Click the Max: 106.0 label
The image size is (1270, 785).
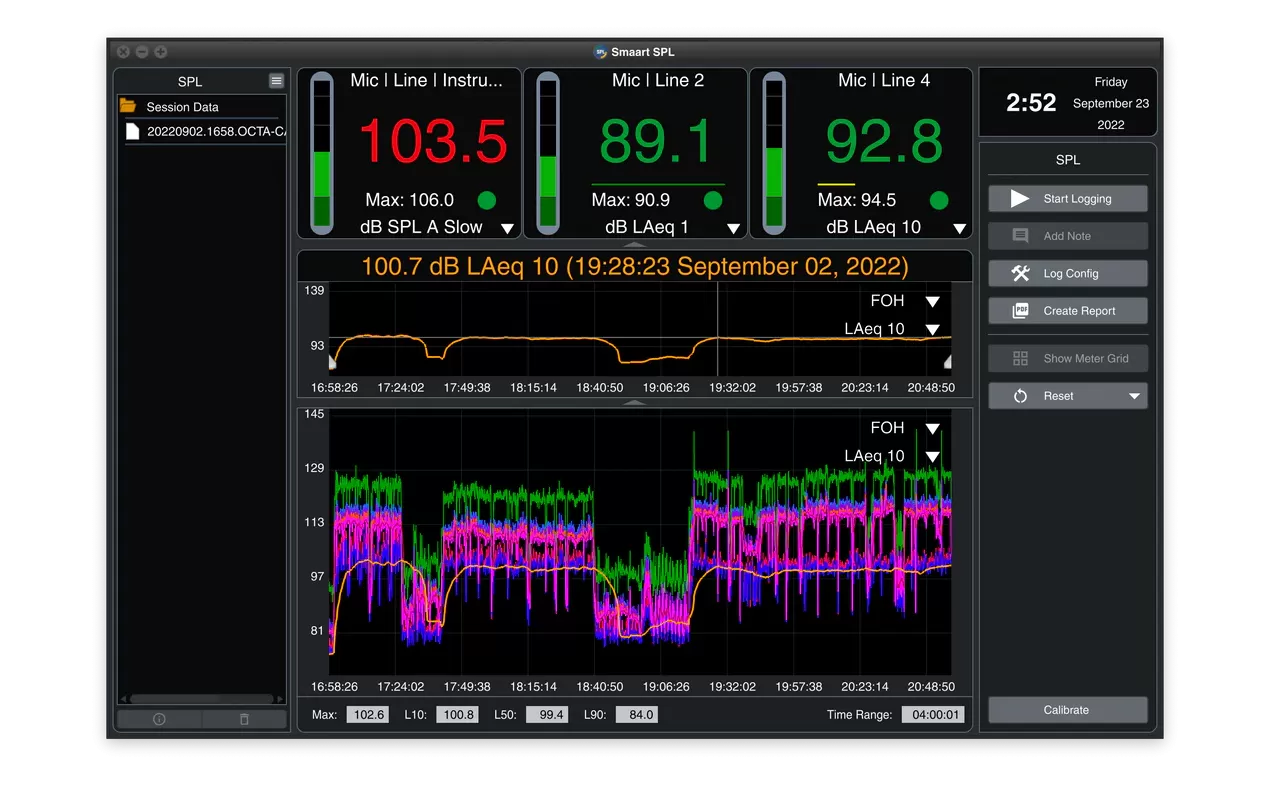[x=409, y=200]
